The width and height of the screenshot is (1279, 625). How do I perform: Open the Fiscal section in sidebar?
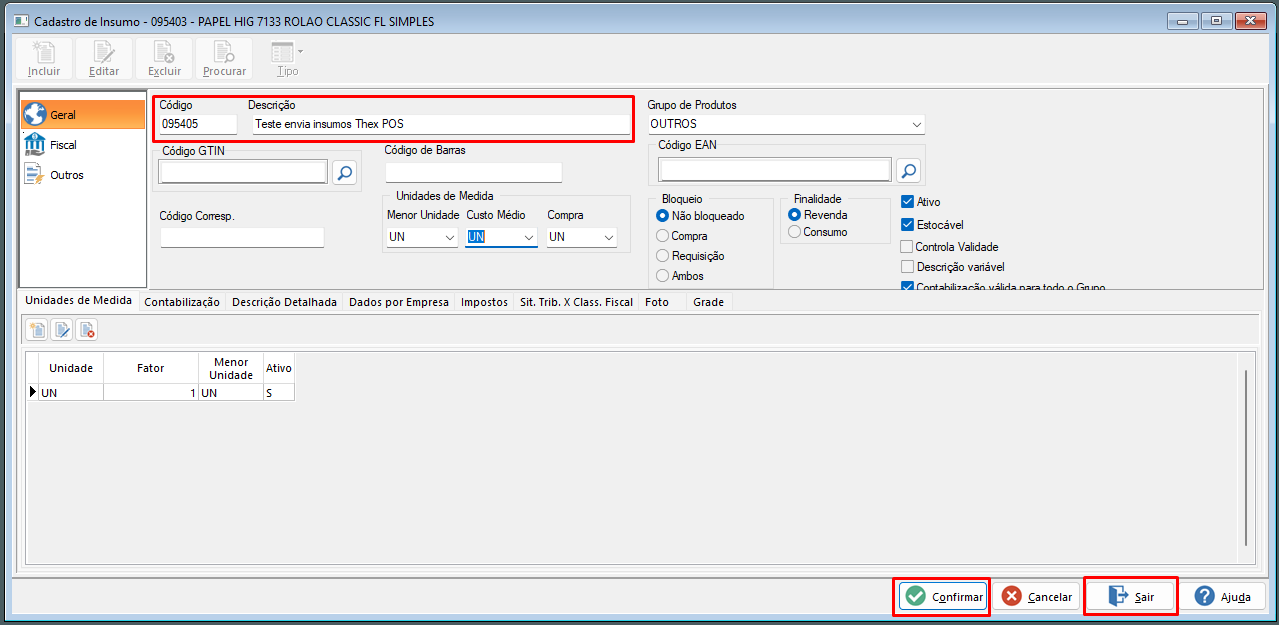point(83,145)
